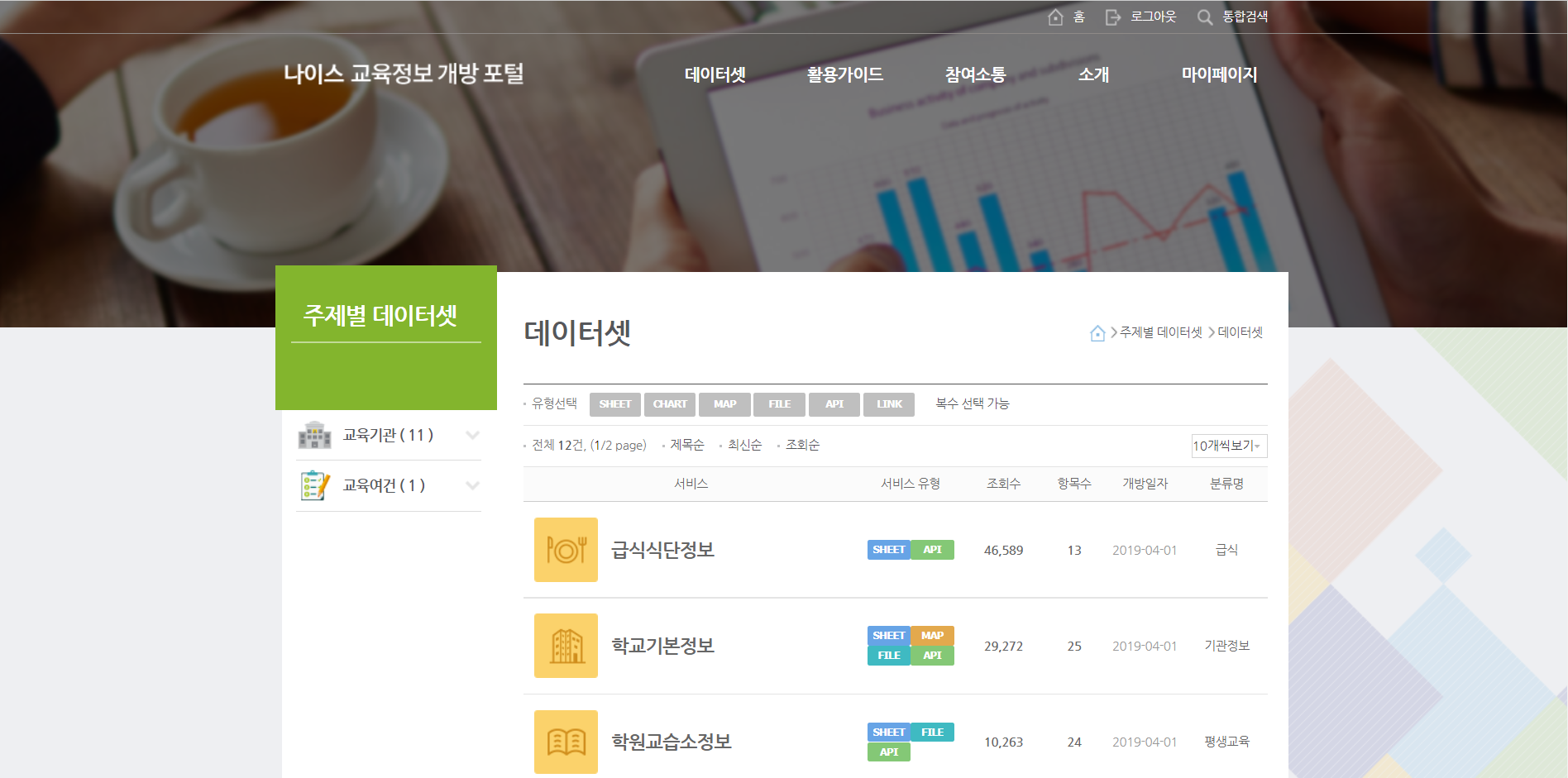
Task: Open 소개 main menu
Action: (x=1093, y=74)
